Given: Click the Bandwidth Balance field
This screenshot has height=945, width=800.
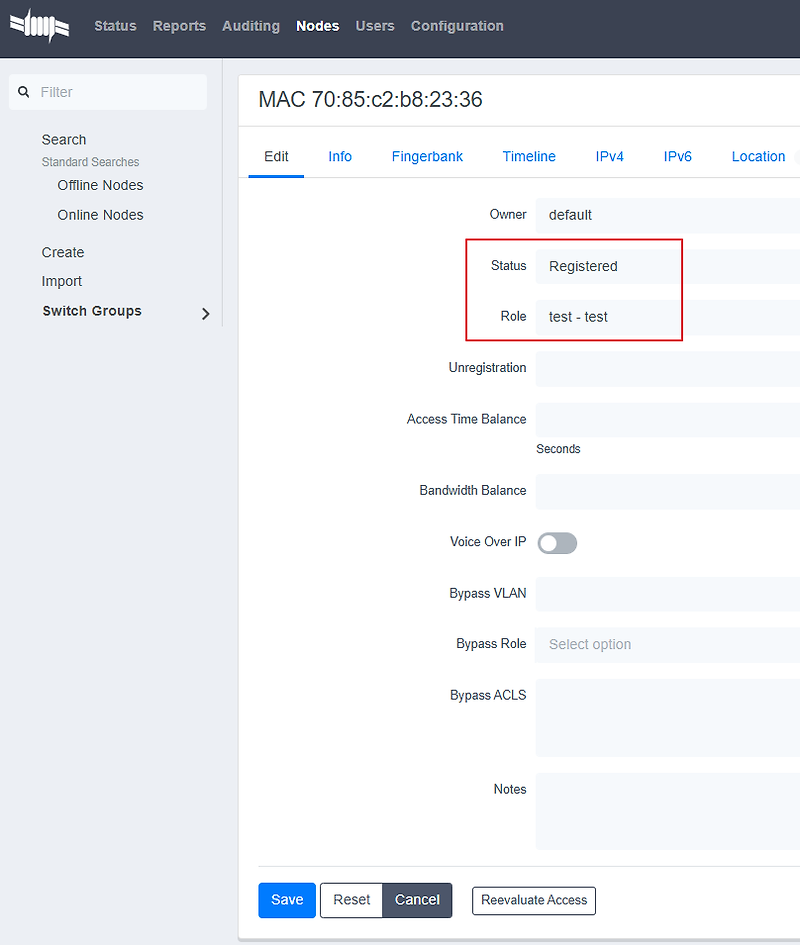Looking at the screenshot, I should point(667,491).
